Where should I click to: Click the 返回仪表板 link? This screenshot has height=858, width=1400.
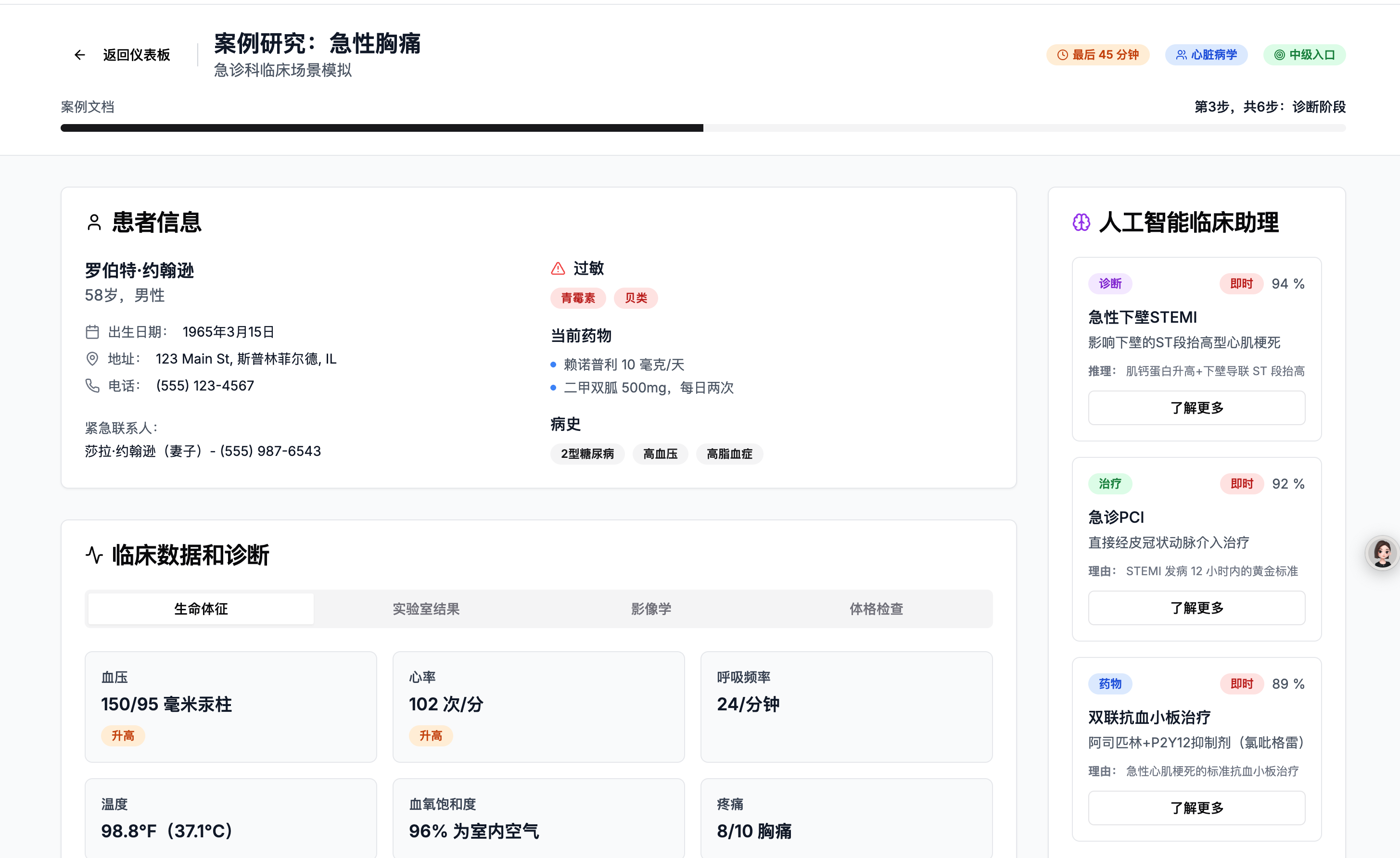click(136, 55)
